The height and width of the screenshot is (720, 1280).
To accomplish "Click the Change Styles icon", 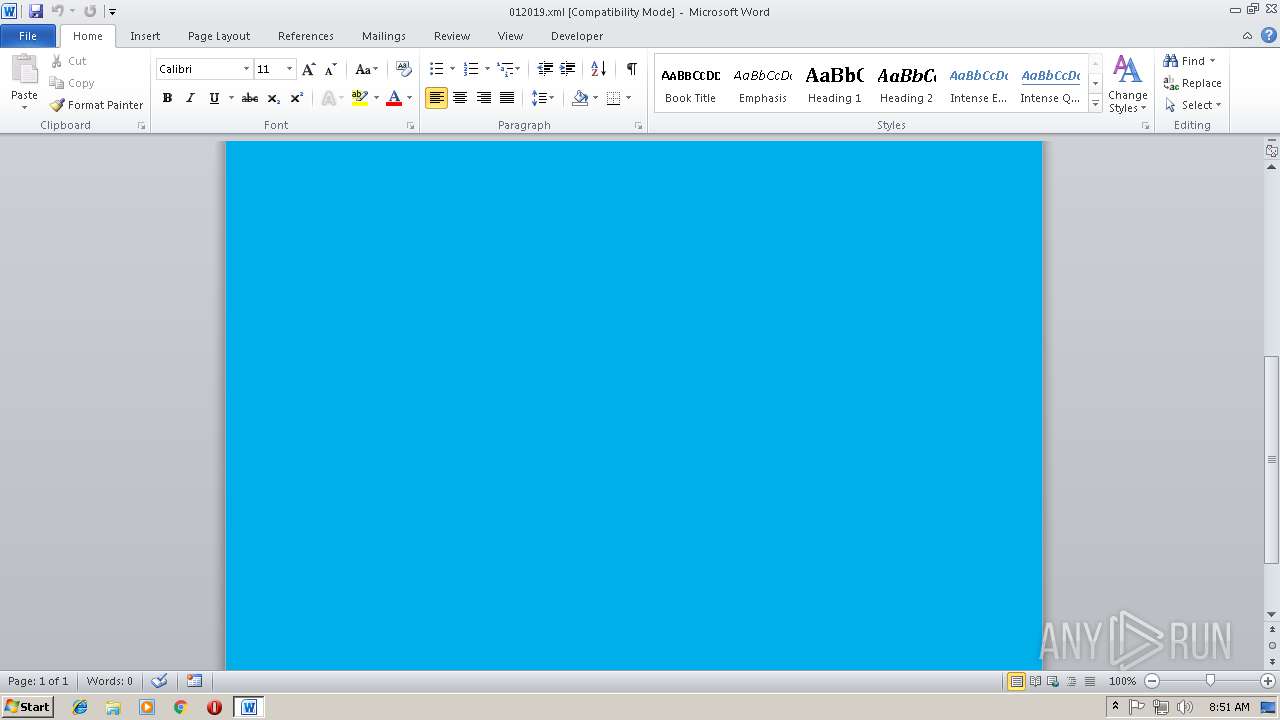I will click(x=1127, y=70).
